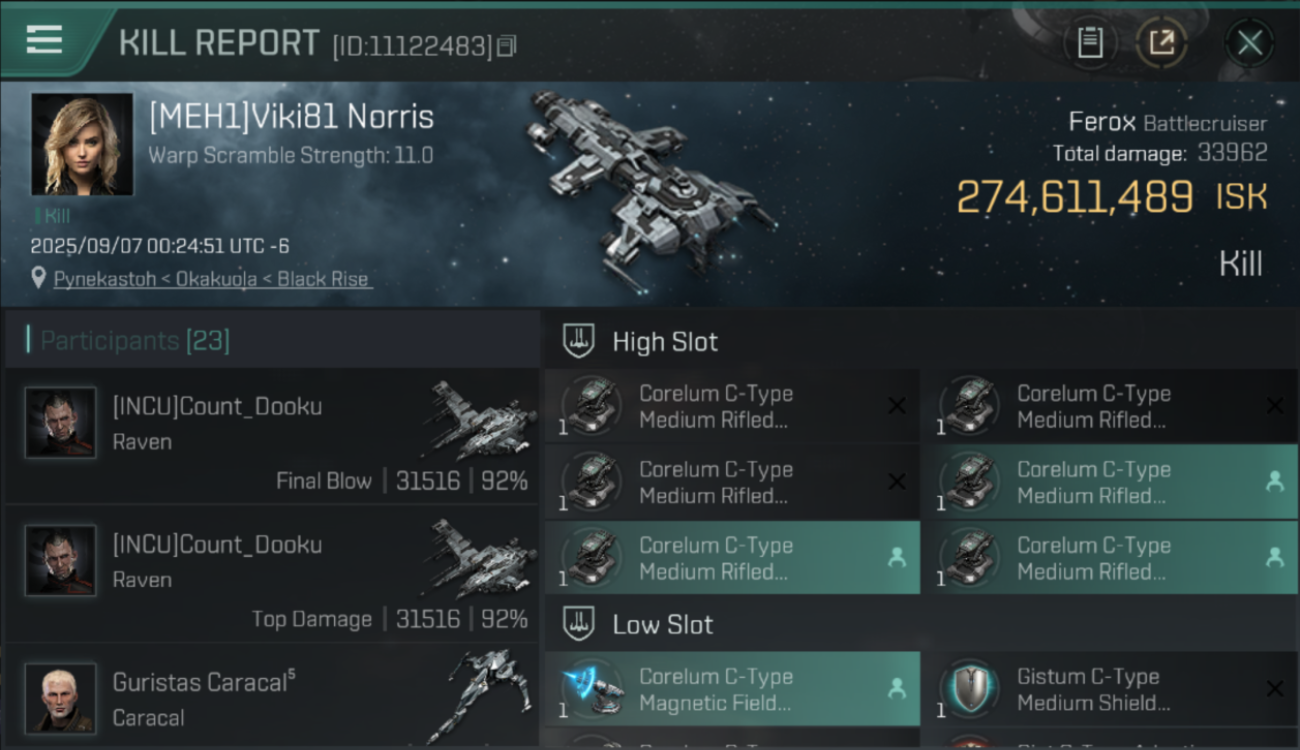Open Guristas Caracal participant portrait
Image resolution: width=1300 pixels, height=750 pixels.
pyautogui.click(x=61, y=697)
